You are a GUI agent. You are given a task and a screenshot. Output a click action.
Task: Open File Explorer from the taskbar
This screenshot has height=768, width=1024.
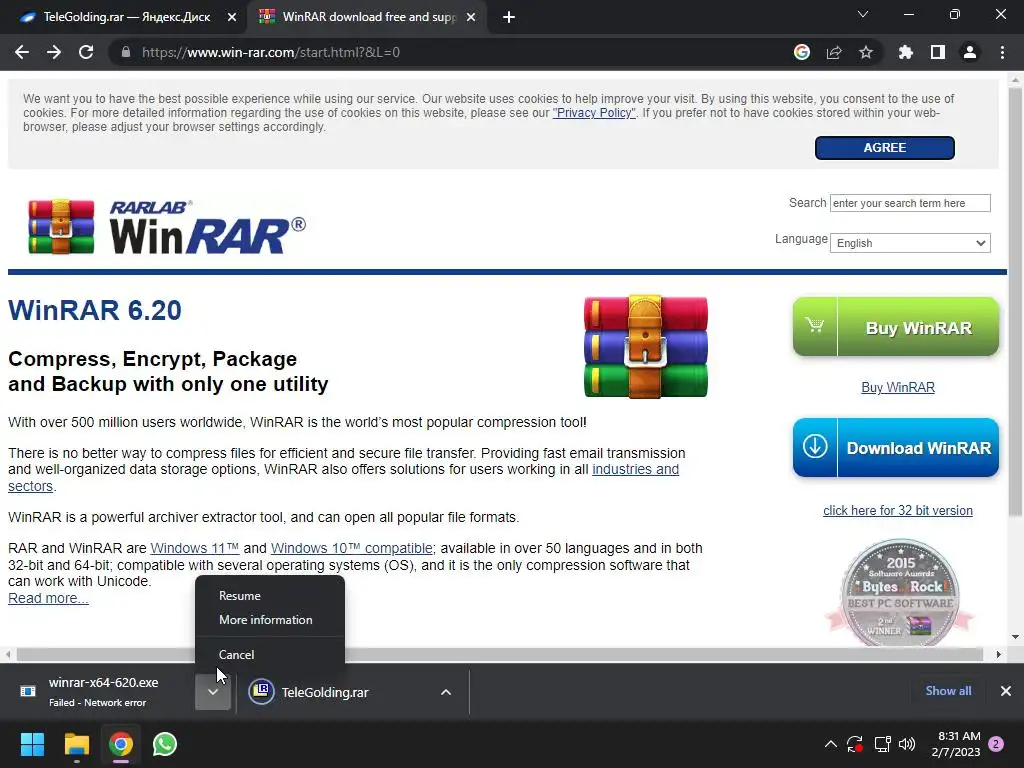(x=76, y=744)
